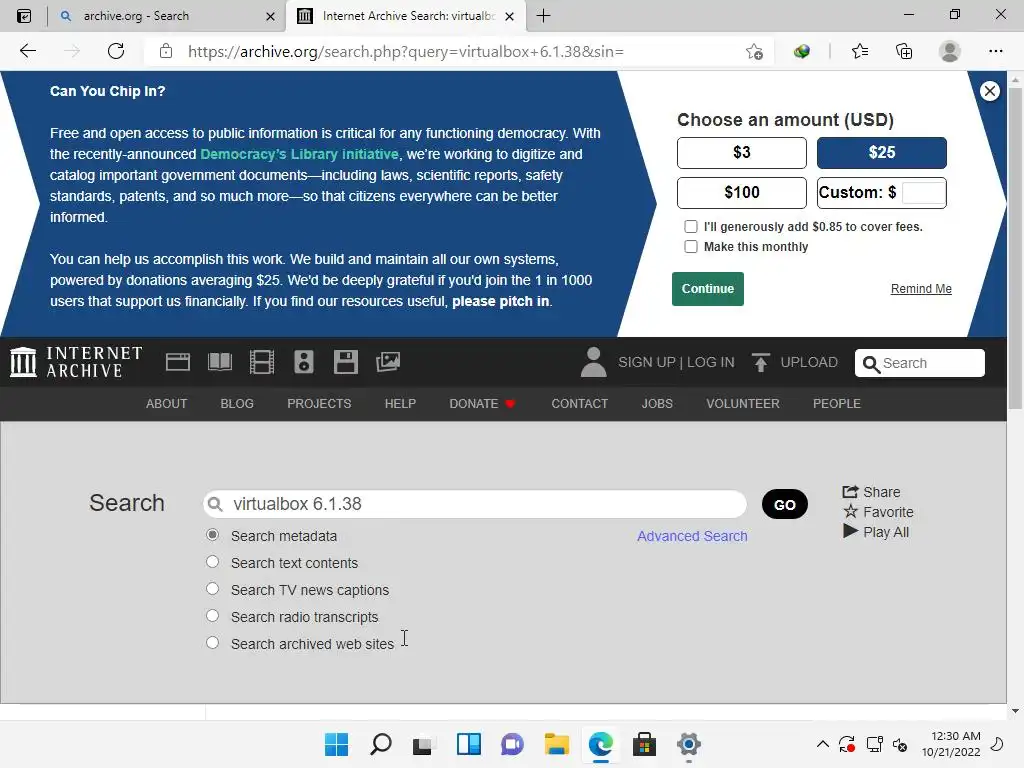The image size is (1024, 768).
Task: Click the SIGN UP link
Action: tap(647, 362)
